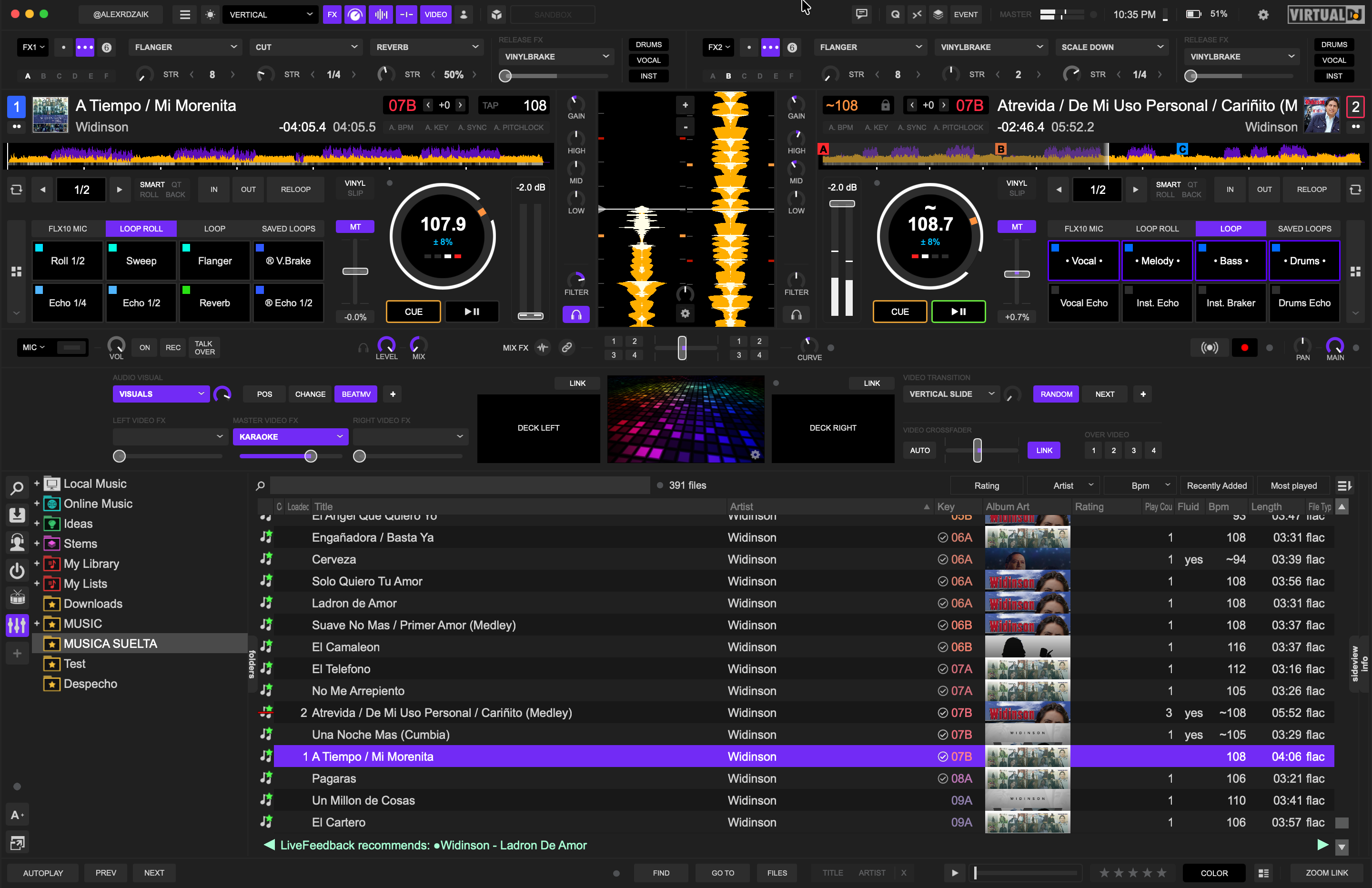Click play/pause on deck 2

click(958, 312)
